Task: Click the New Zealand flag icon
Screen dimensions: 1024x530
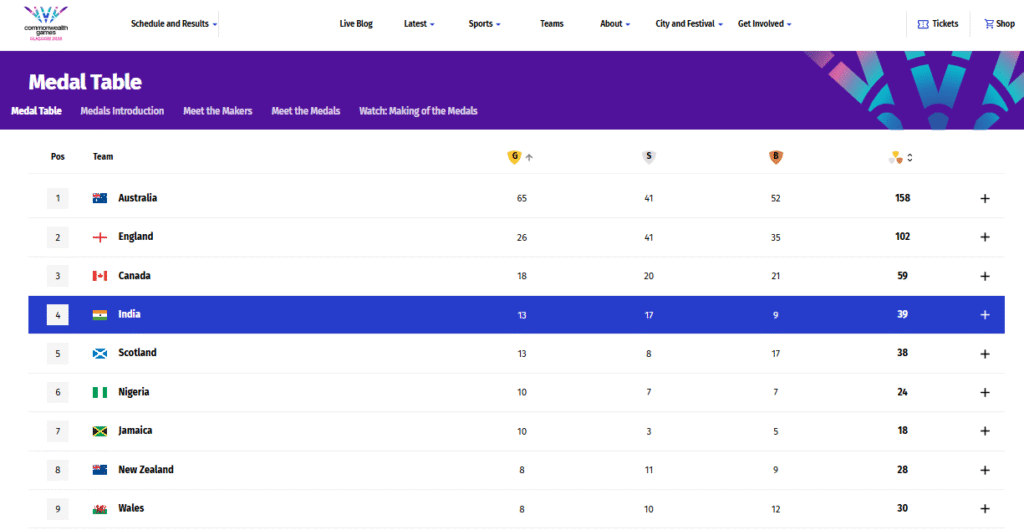Action: pyautogui.click(x=99, y=470)
